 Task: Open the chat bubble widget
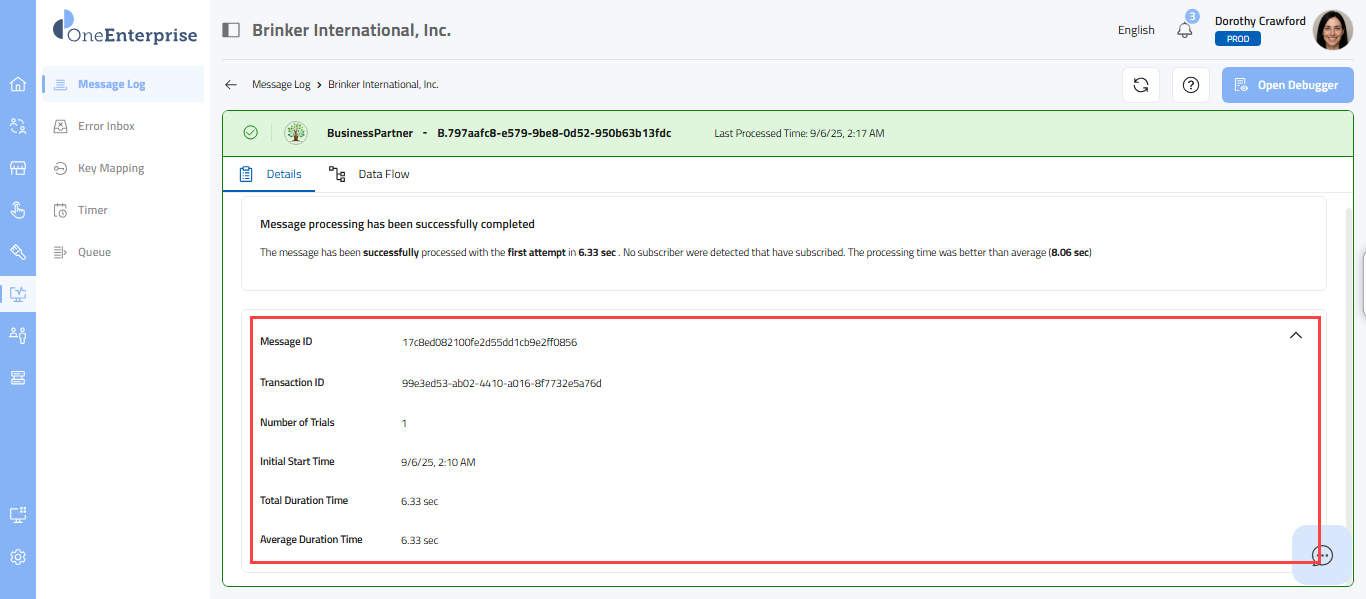(1322, 555)
